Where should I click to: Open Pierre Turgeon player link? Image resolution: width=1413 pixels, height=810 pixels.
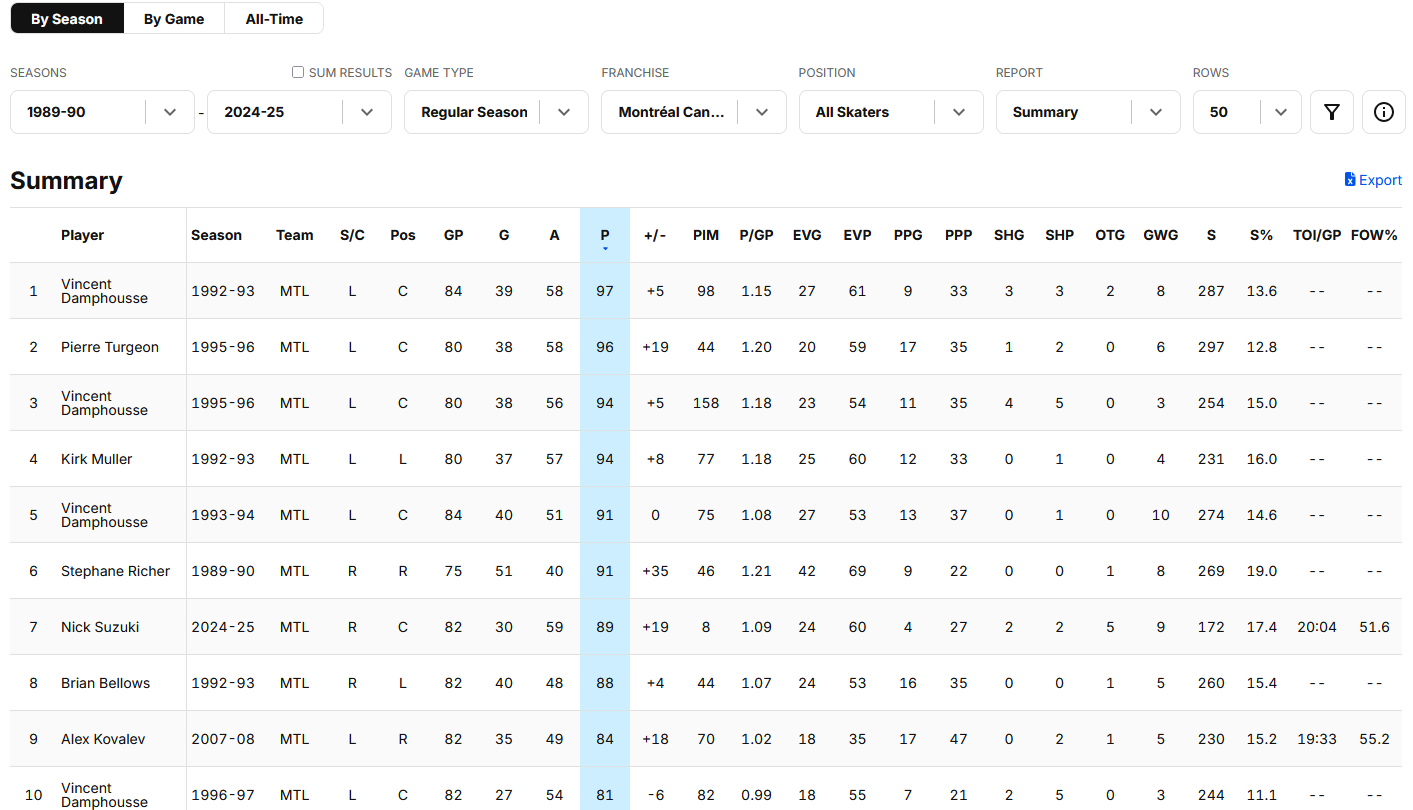click(110, 347)
